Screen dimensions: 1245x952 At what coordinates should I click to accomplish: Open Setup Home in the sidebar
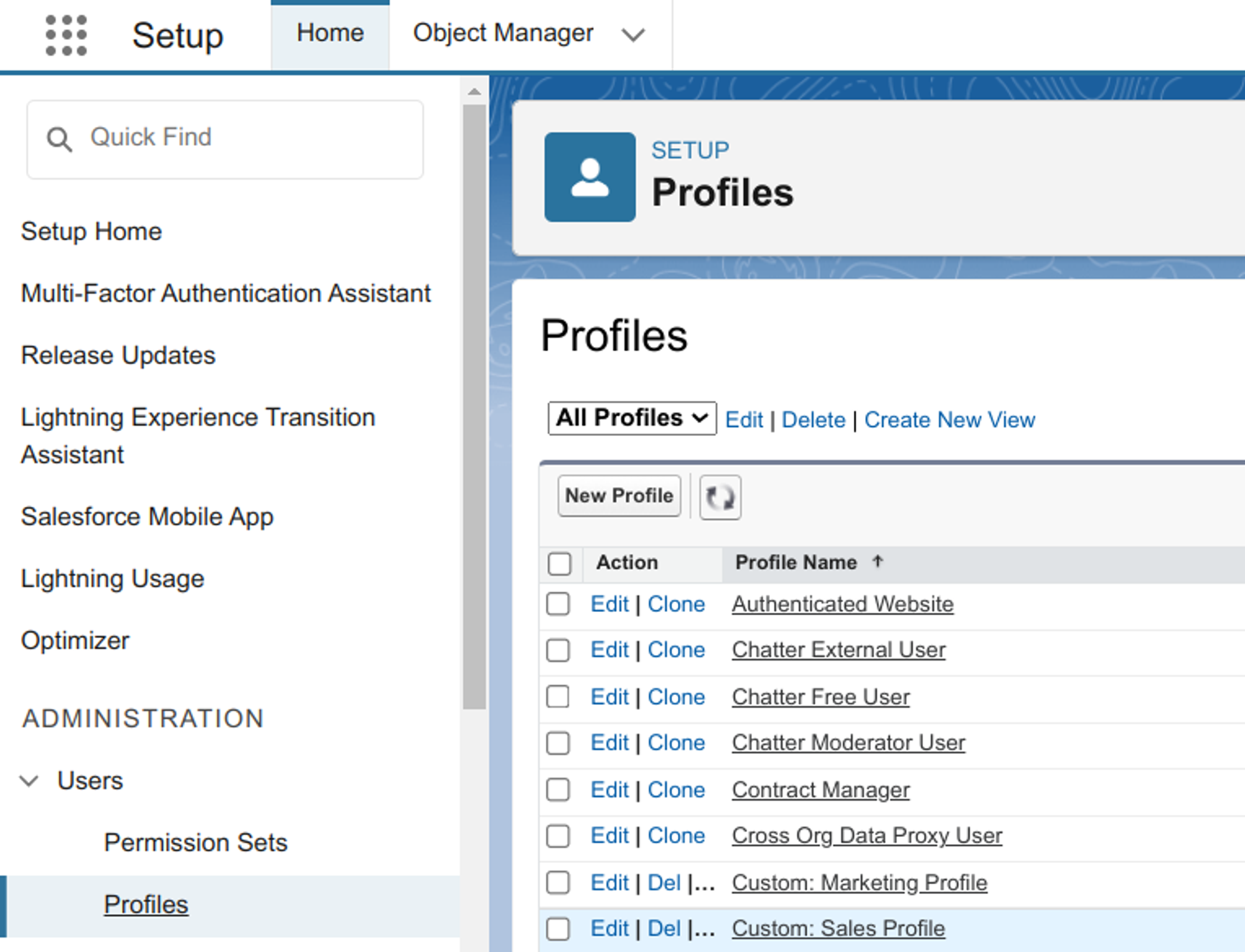click(92, 232)
